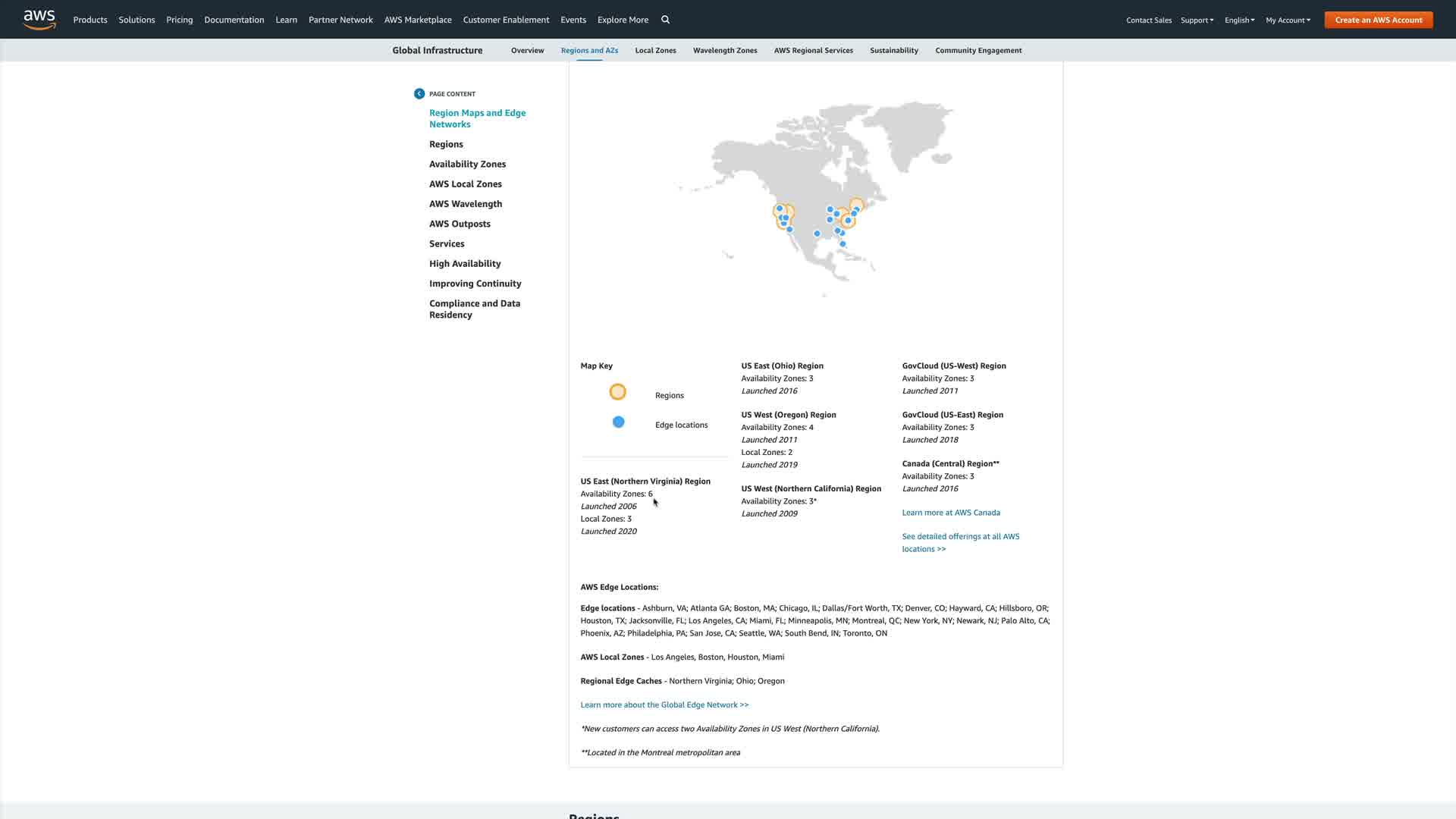Click Contact Sales in top bar
1456x819 pixels.
coord(1148,20)
